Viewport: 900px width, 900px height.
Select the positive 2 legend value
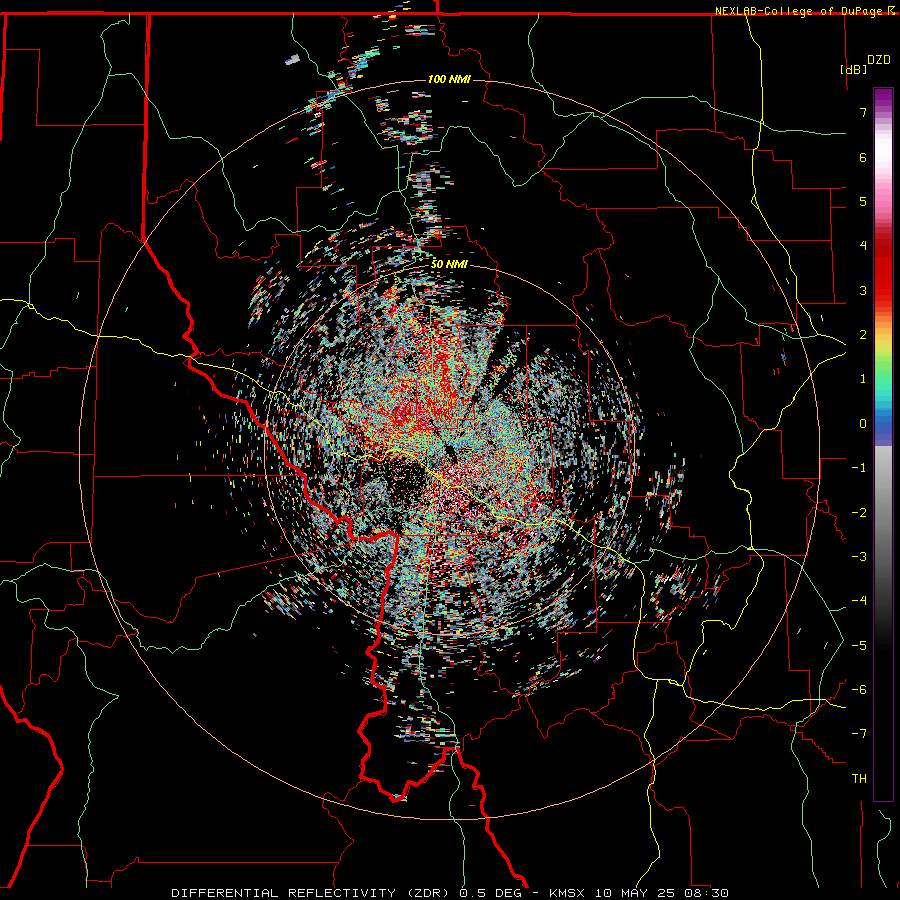[x=863, y=335]
